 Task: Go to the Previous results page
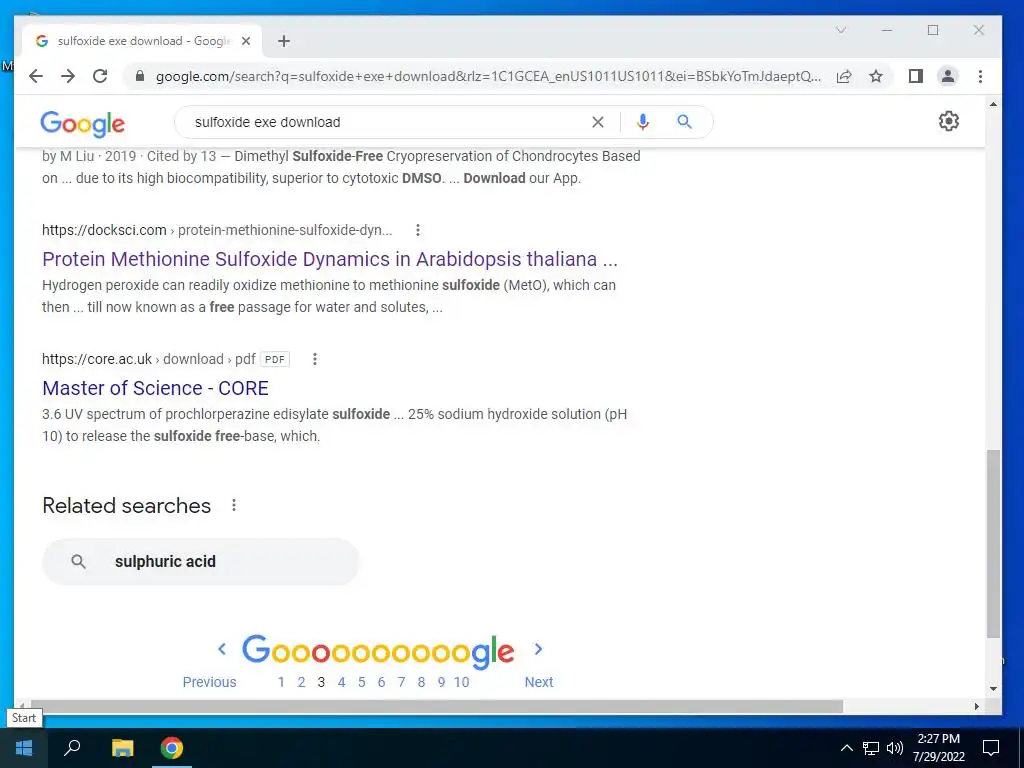tap(209, 682)
